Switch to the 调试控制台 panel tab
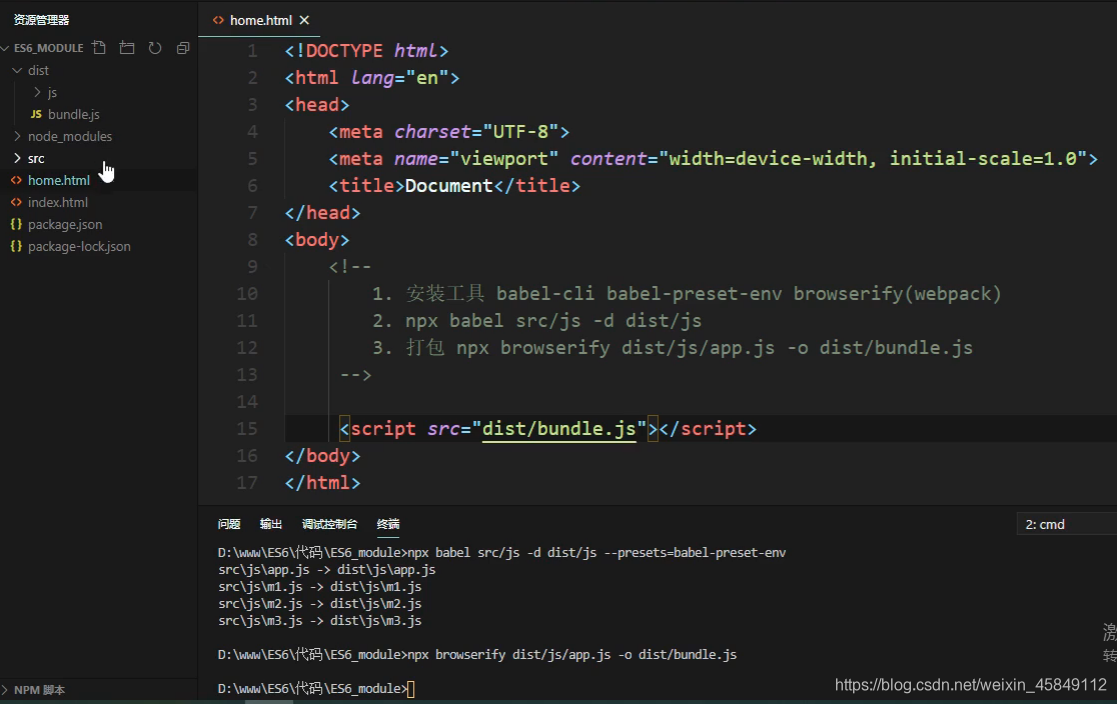This screenshot has height=704, width=1117. click(x=329, y=524)
